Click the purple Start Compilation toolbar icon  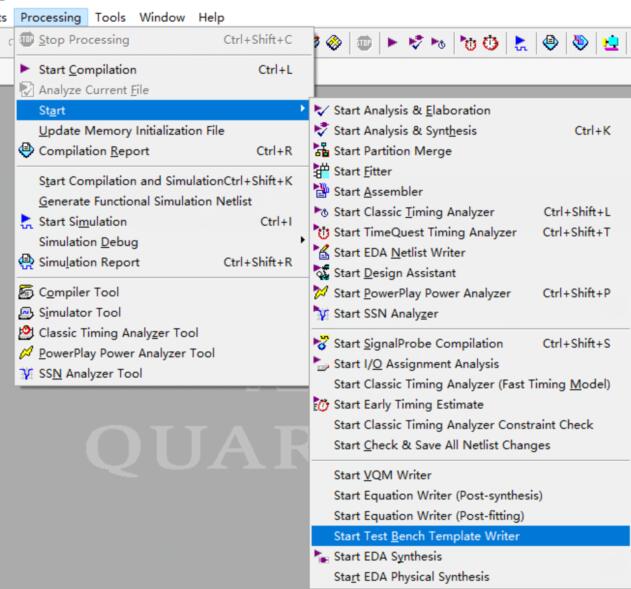(392, 42)
